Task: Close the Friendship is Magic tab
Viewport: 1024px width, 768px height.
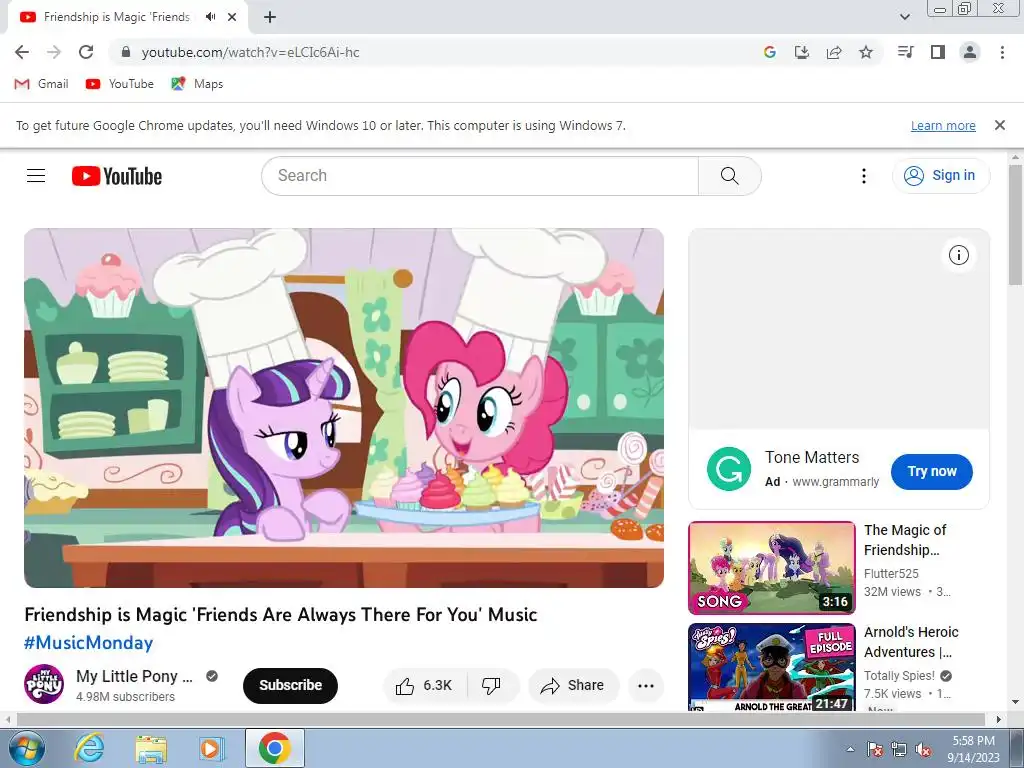Action: click(232, 17)
